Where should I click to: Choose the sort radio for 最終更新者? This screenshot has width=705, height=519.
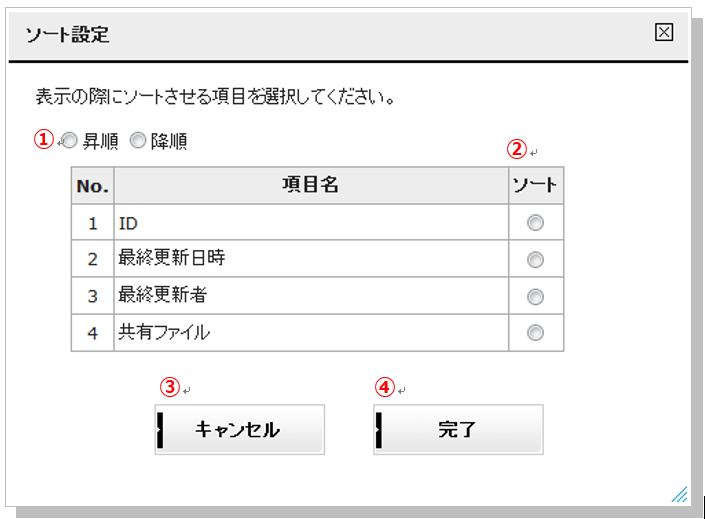pos(535,297)
